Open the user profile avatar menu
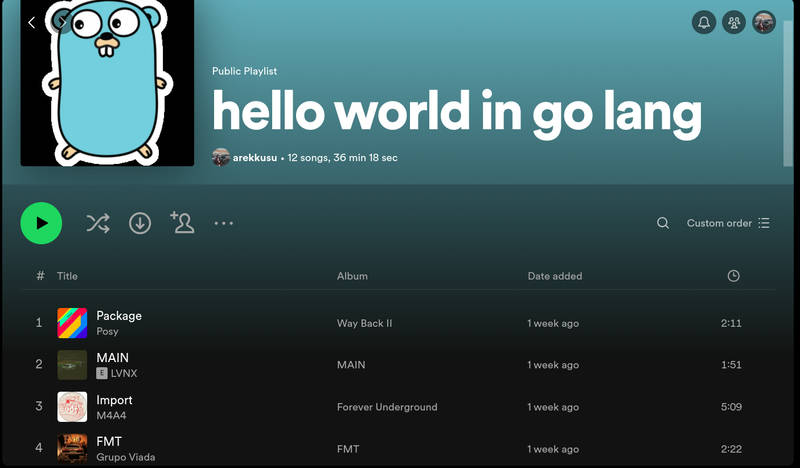This screenshot has width=800, height=468. [x=764, y=22]
